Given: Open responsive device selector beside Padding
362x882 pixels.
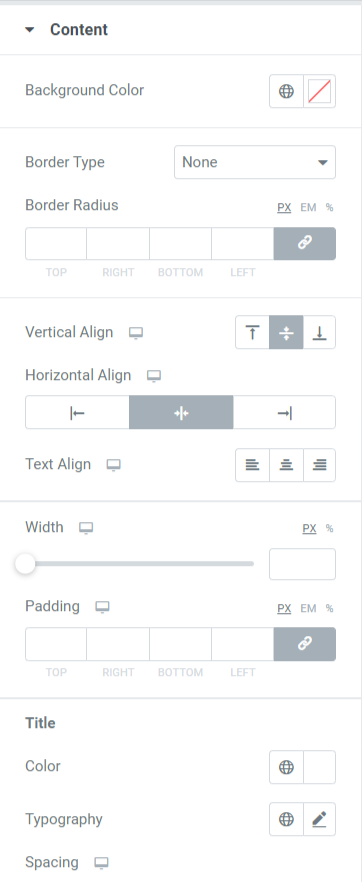Looking at the screenshot, I should pos(102,607).
